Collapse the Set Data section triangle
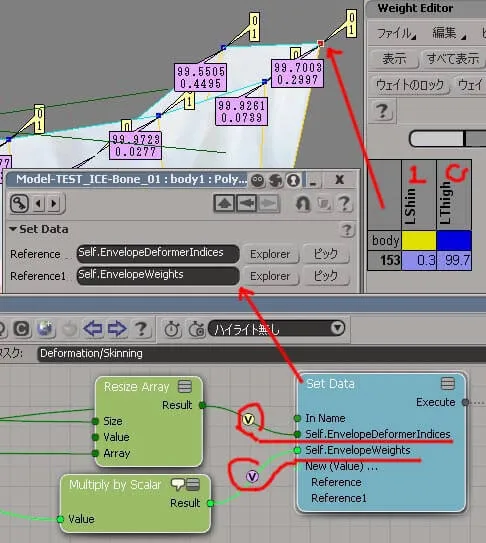Viewport: 486px width, 543px height. (13, 229)
